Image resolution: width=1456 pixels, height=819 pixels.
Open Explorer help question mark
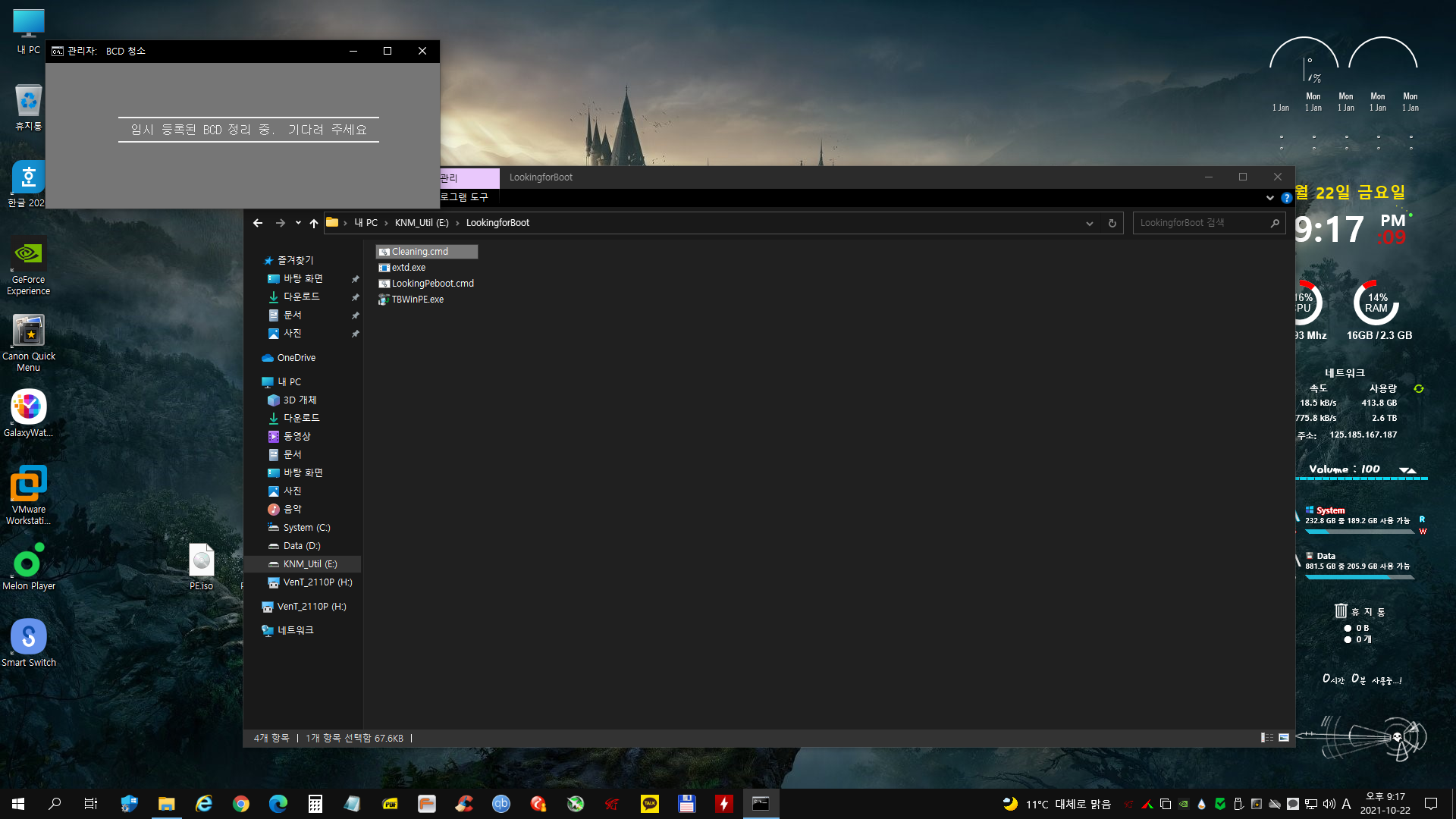click(1287, 198)
